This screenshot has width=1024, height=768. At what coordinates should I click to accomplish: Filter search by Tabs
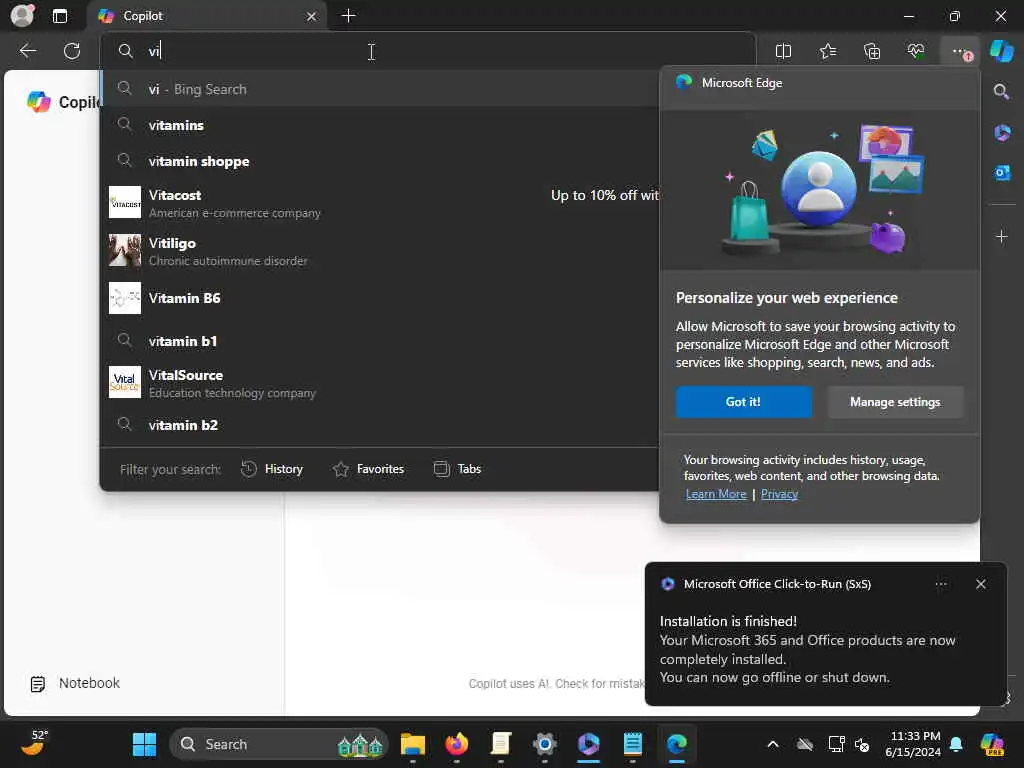(x=457, y=469)
